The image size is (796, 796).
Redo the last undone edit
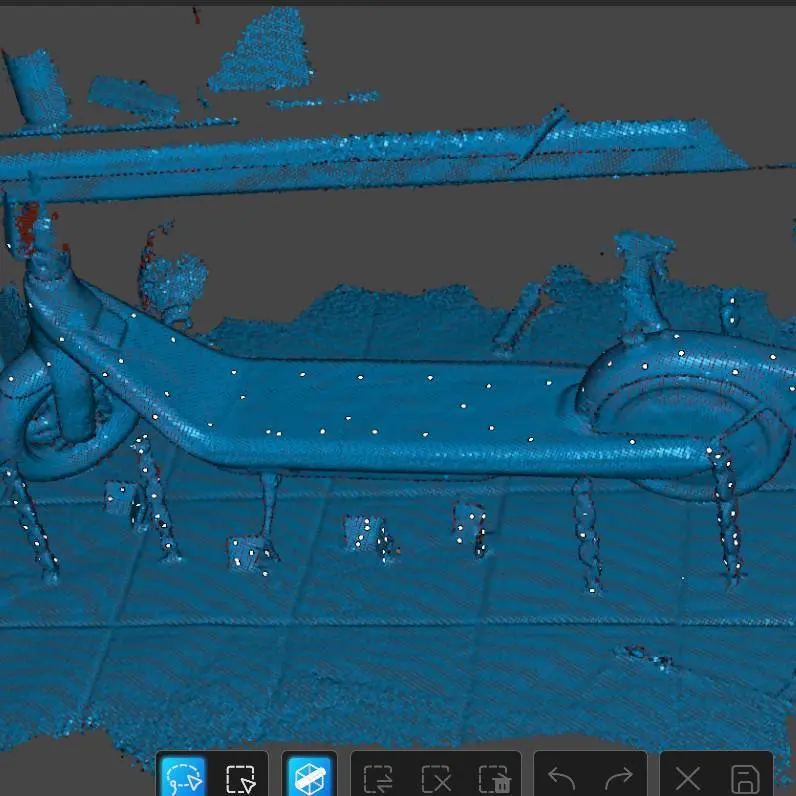619,778
